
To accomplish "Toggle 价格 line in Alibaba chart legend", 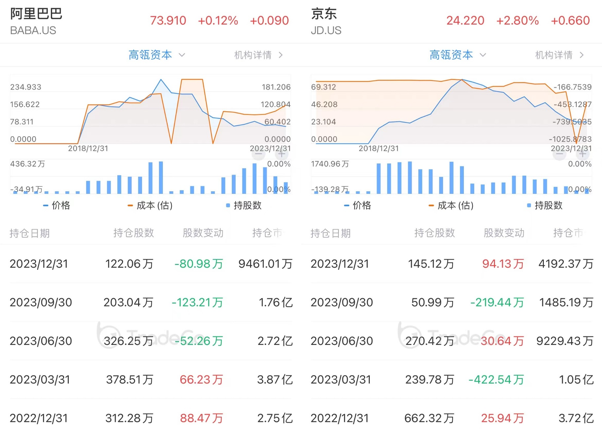I will (55, 205).
